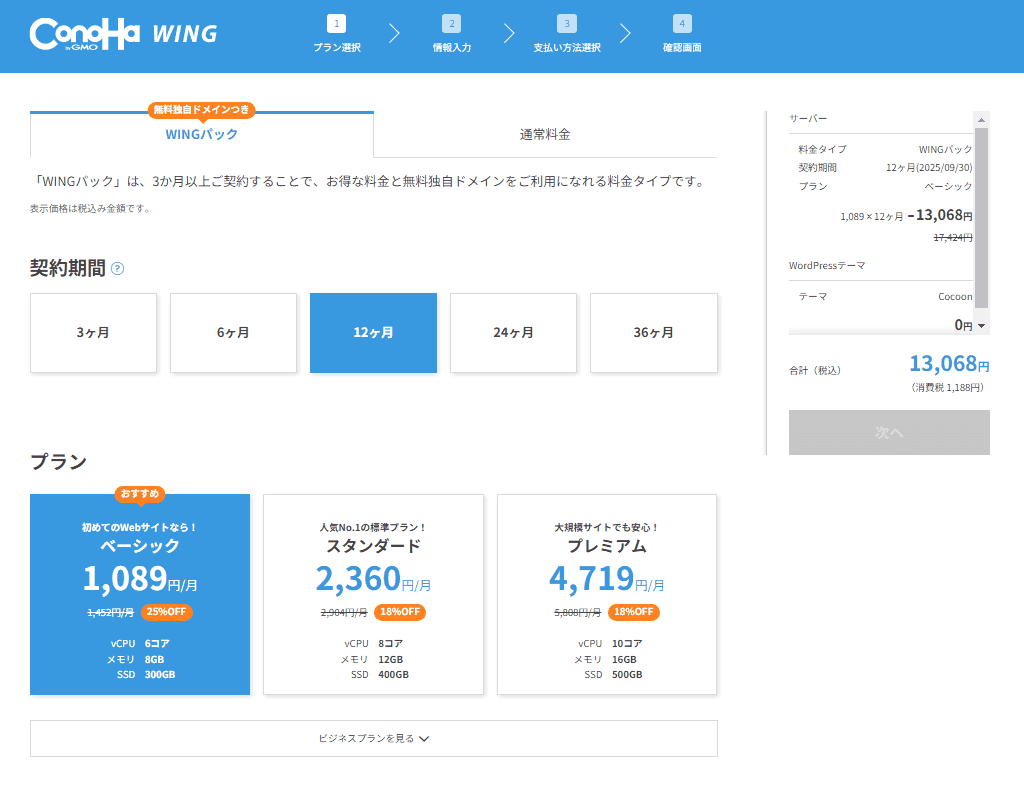This screenshot has width=1024, height=786.
Task: Click the SSD 500GB spec line
Action: coord(613,675)
